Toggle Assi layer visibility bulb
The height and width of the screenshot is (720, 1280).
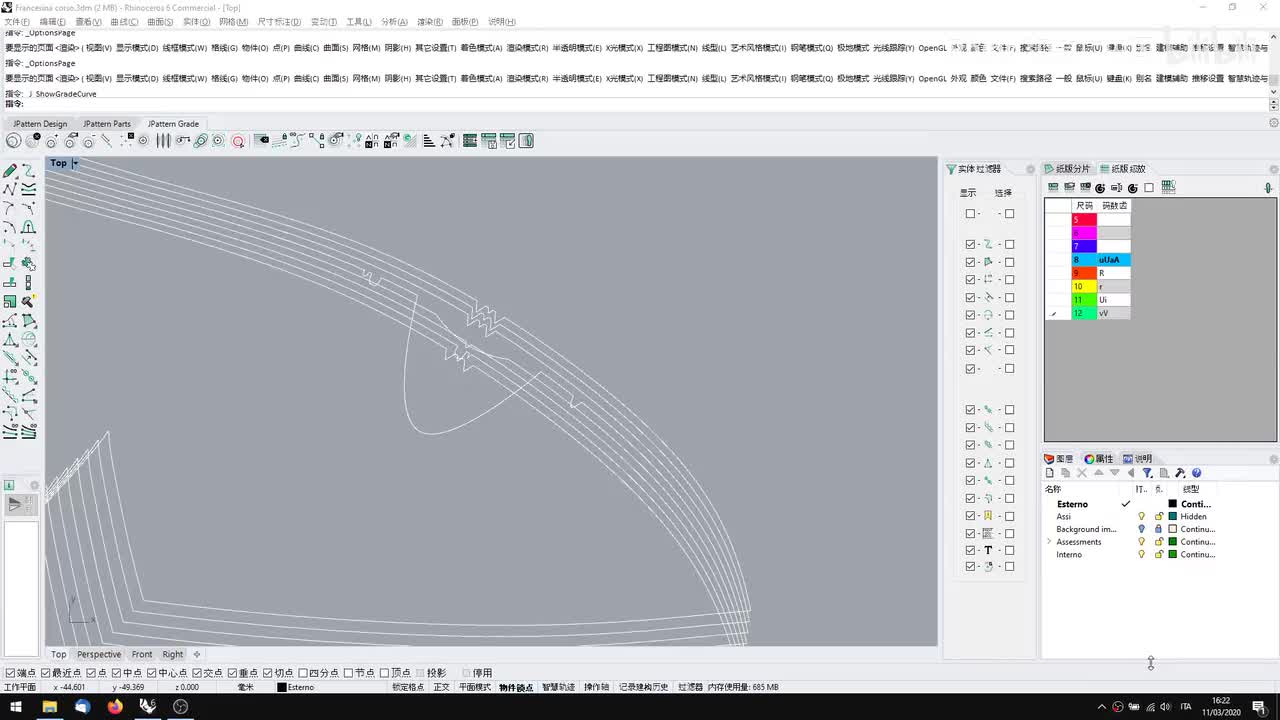pos(1141,516)
